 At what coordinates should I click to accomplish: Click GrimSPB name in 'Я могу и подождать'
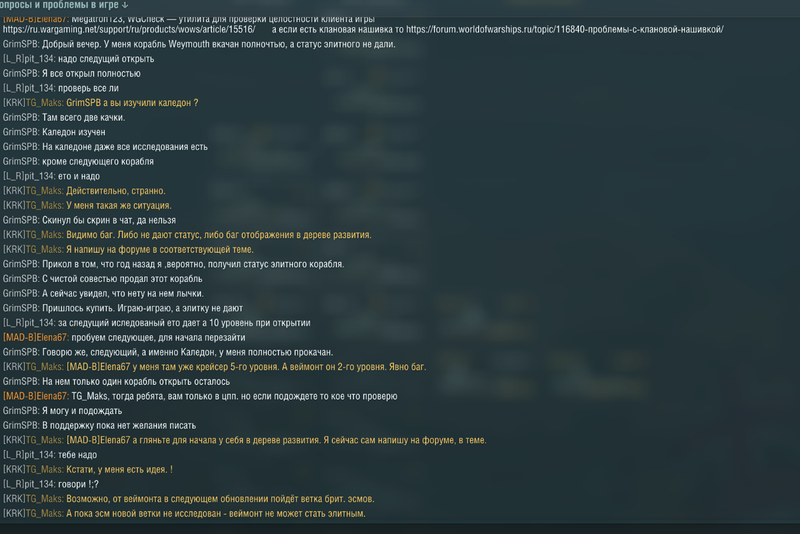click(20, 411)
